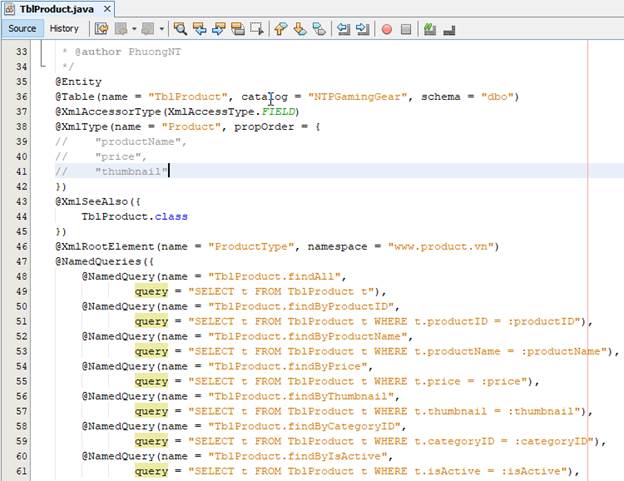Click line number 41 in the gutter

[21, 171]
